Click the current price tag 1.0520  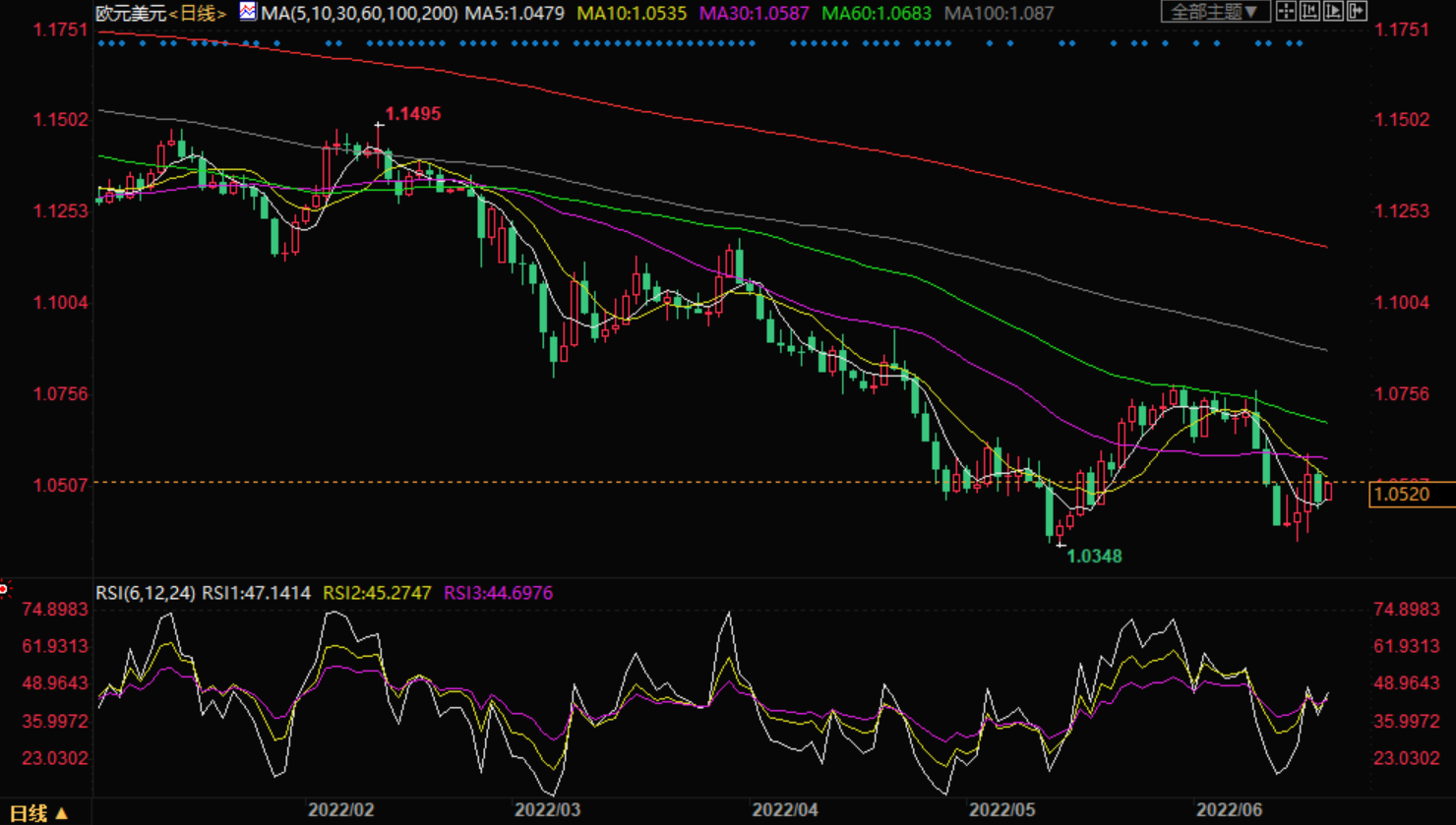1411,494
